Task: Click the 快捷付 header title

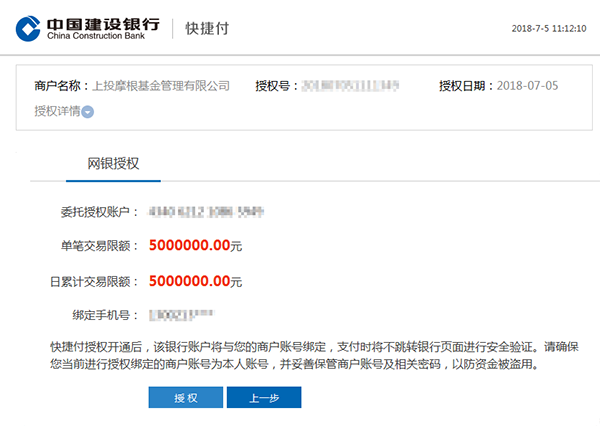Action: tap(207, 29)
